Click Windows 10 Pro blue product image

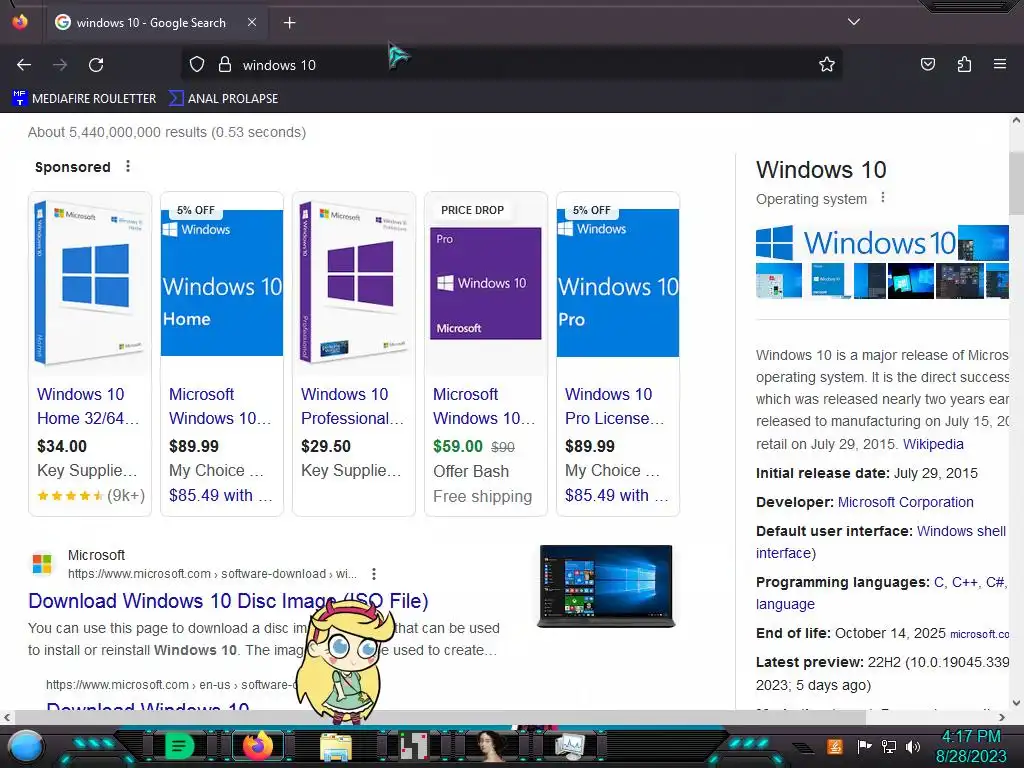pos(618,283)
